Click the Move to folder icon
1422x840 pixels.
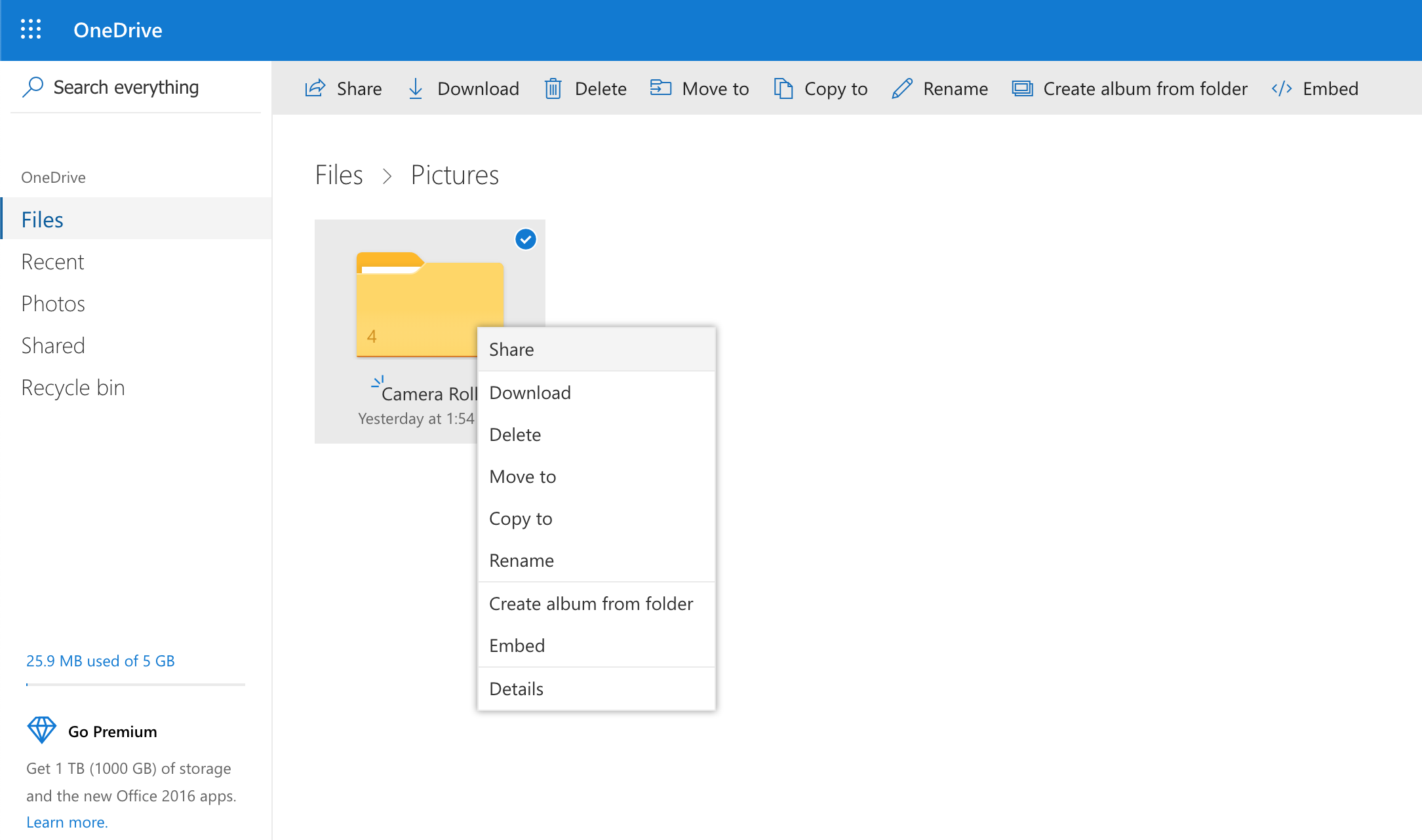[x=660, y=87]
